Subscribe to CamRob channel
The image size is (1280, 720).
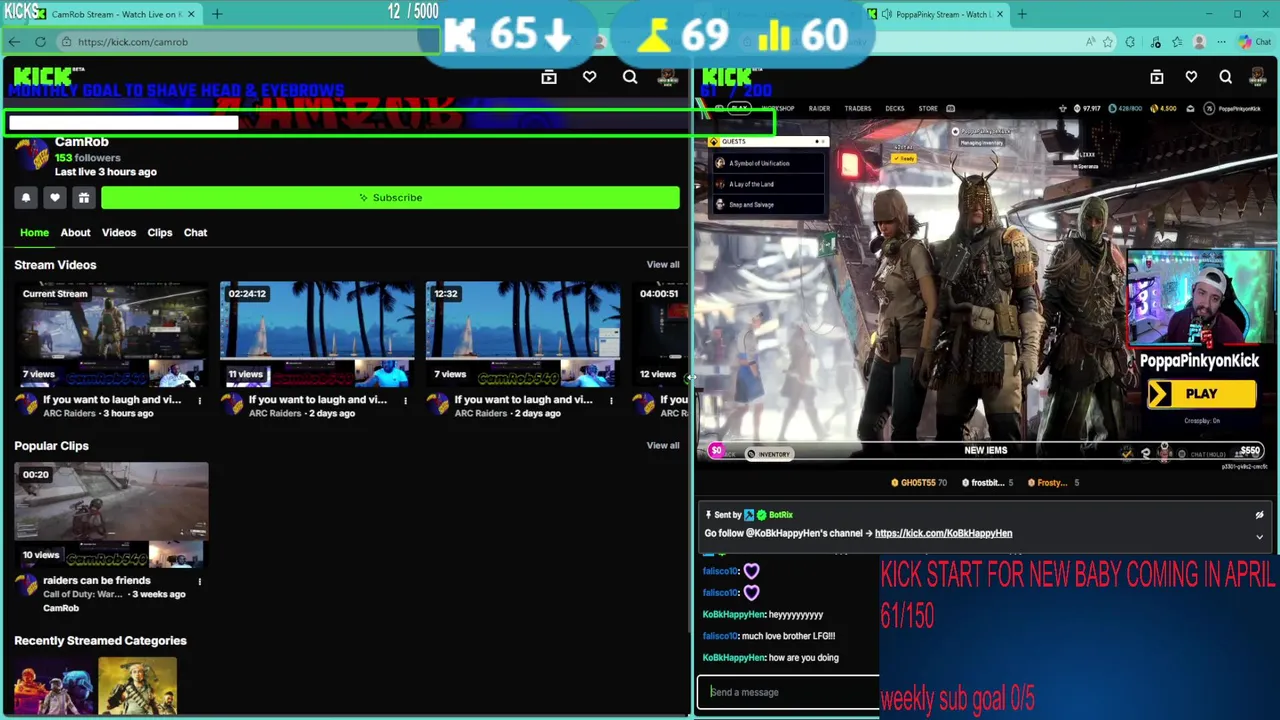tap(390, 198)
